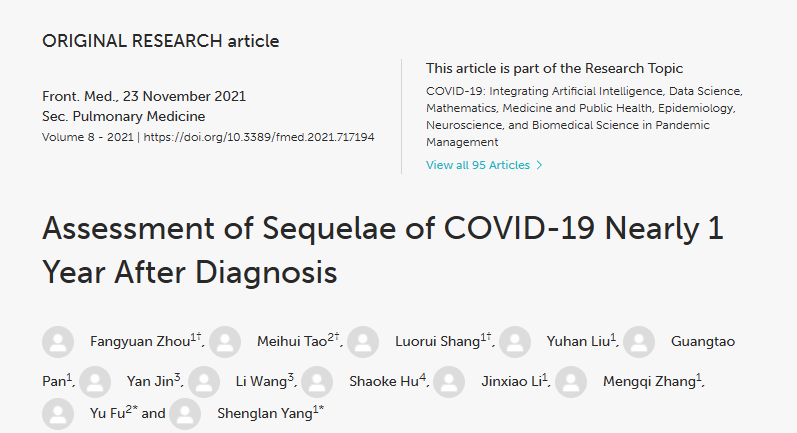
Task: Click the chevron after View all 95 Articles
Action: tap(540, 164)
